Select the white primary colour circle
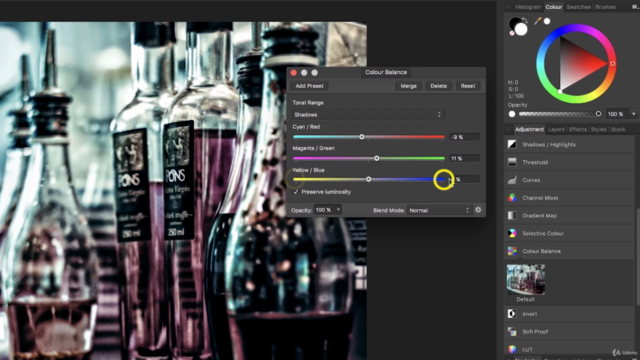Viewport: 640px width, 360px height. click(x=521, y=29)
